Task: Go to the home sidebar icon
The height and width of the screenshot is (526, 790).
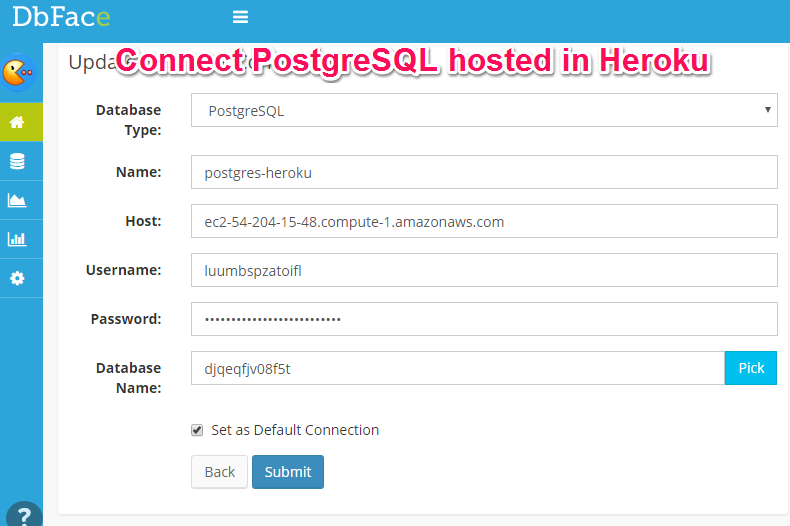Action: click(17, 122)
